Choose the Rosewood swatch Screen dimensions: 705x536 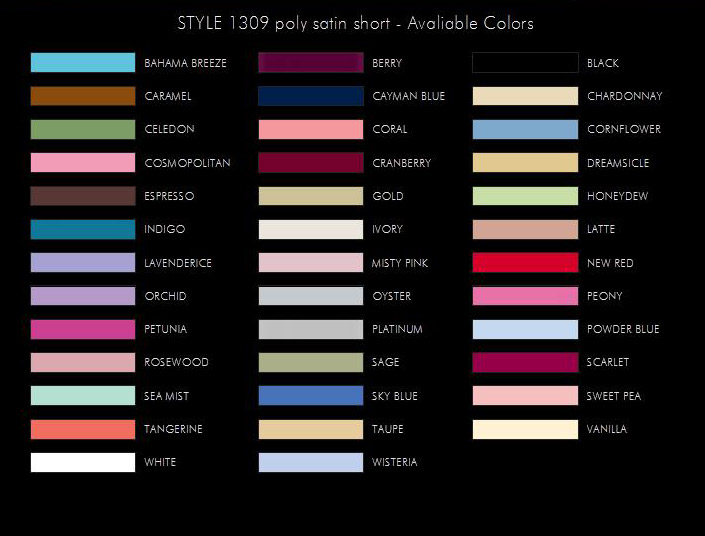click(83, 362)
